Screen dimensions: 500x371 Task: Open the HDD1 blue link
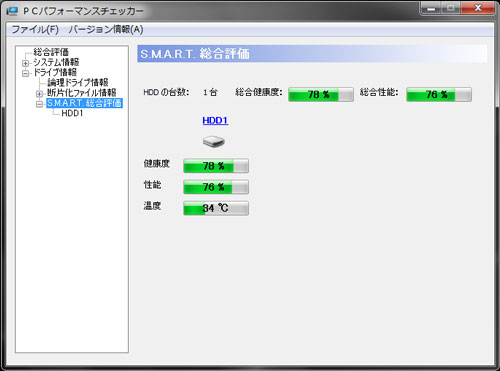click(215, 120)
